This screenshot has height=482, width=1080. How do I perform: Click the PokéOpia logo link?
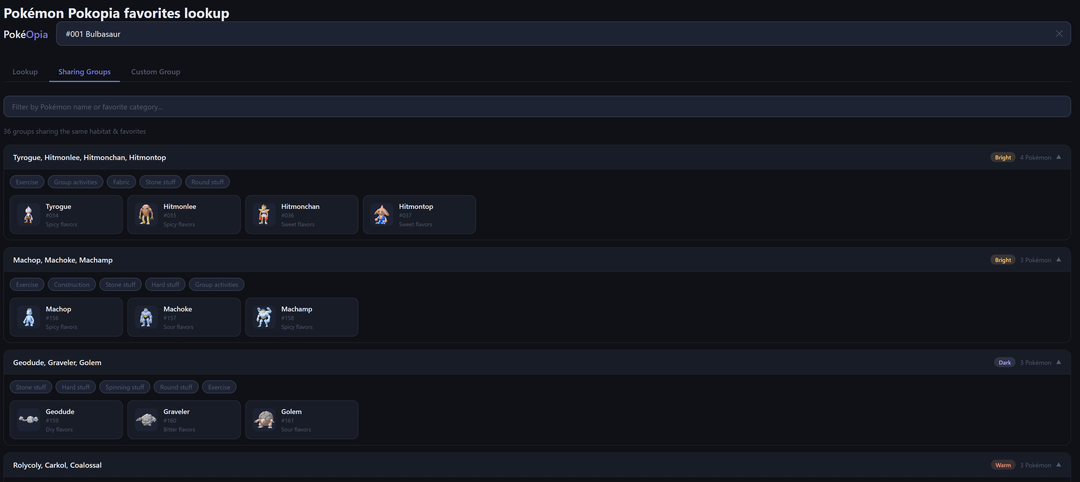[x=26, y=34]
